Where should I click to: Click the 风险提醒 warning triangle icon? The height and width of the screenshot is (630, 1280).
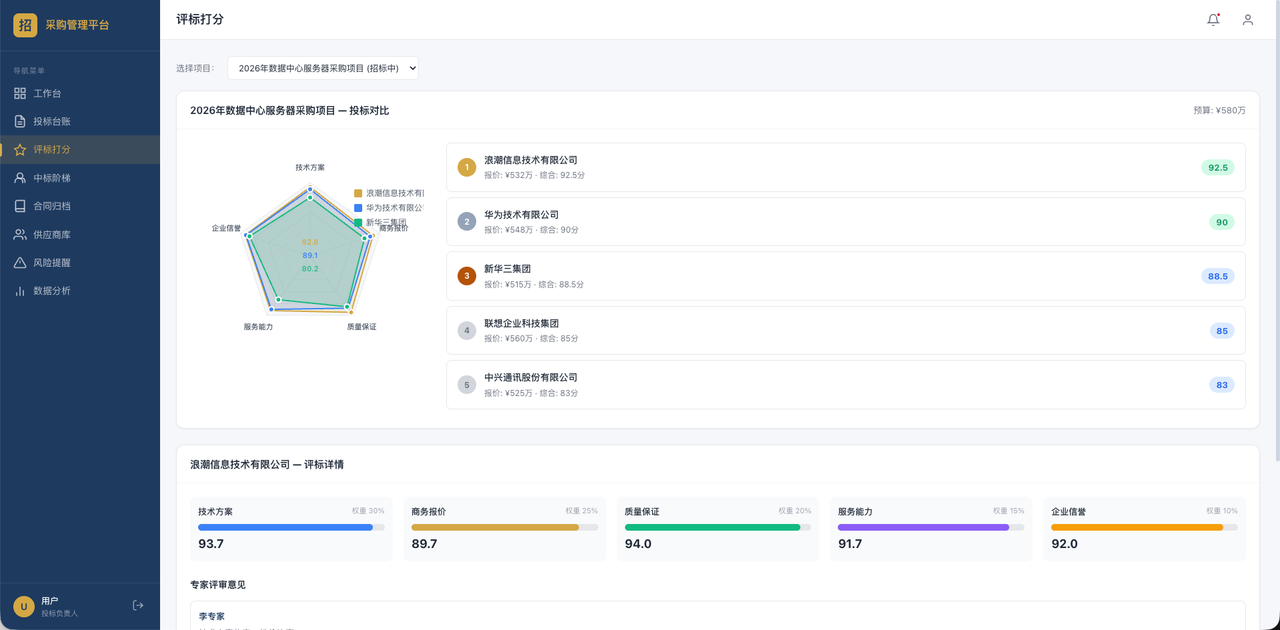[x=20, y=262]
